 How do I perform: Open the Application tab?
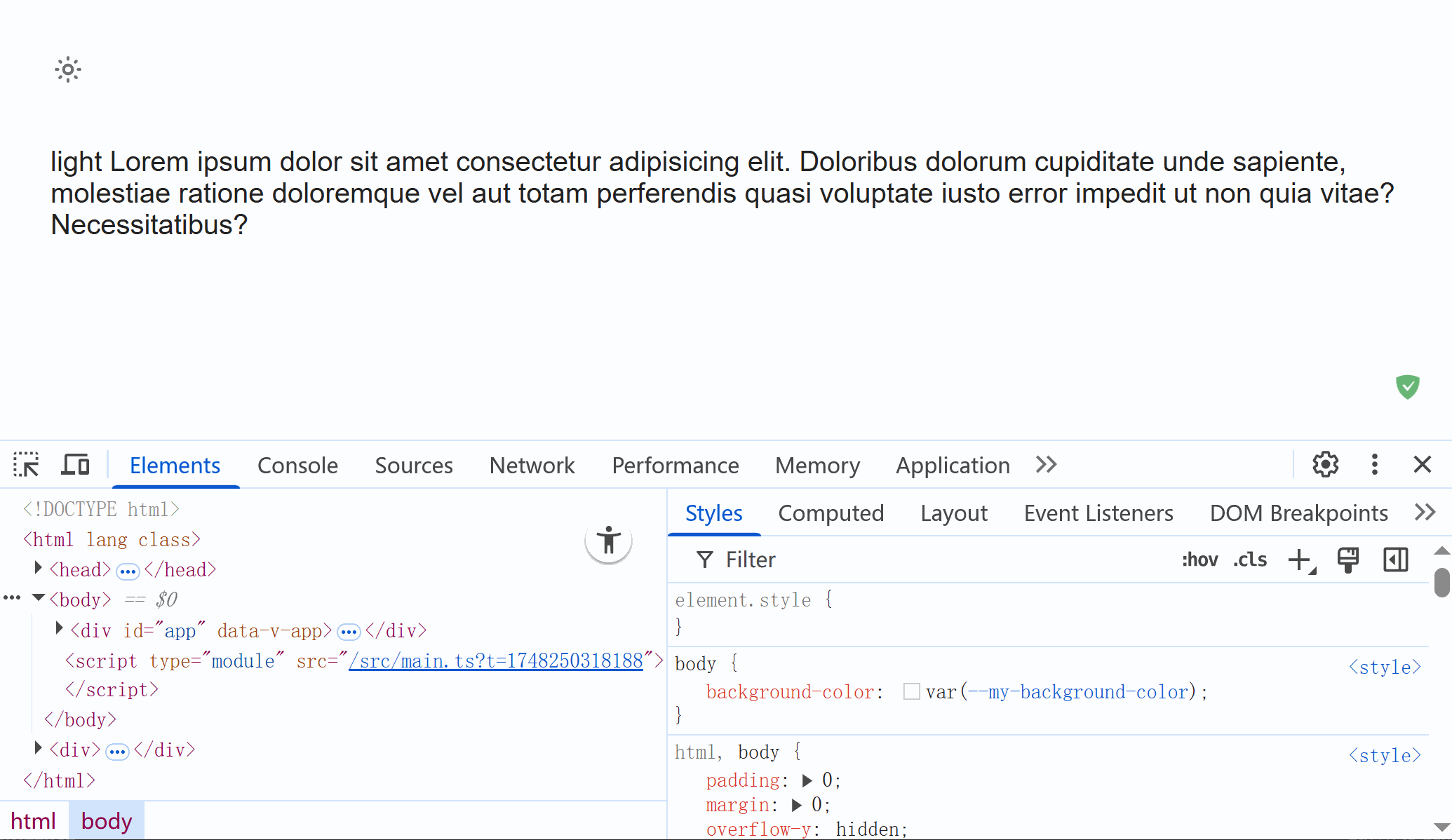pyautogui.click(x=953, y=466)
